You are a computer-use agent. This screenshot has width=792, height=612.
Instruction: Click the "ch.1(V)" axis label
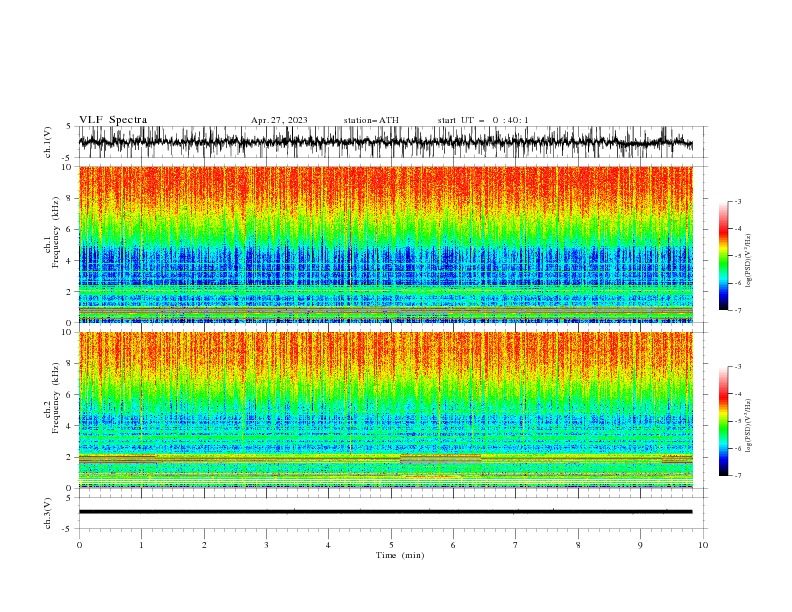click(x=48, y=142)
